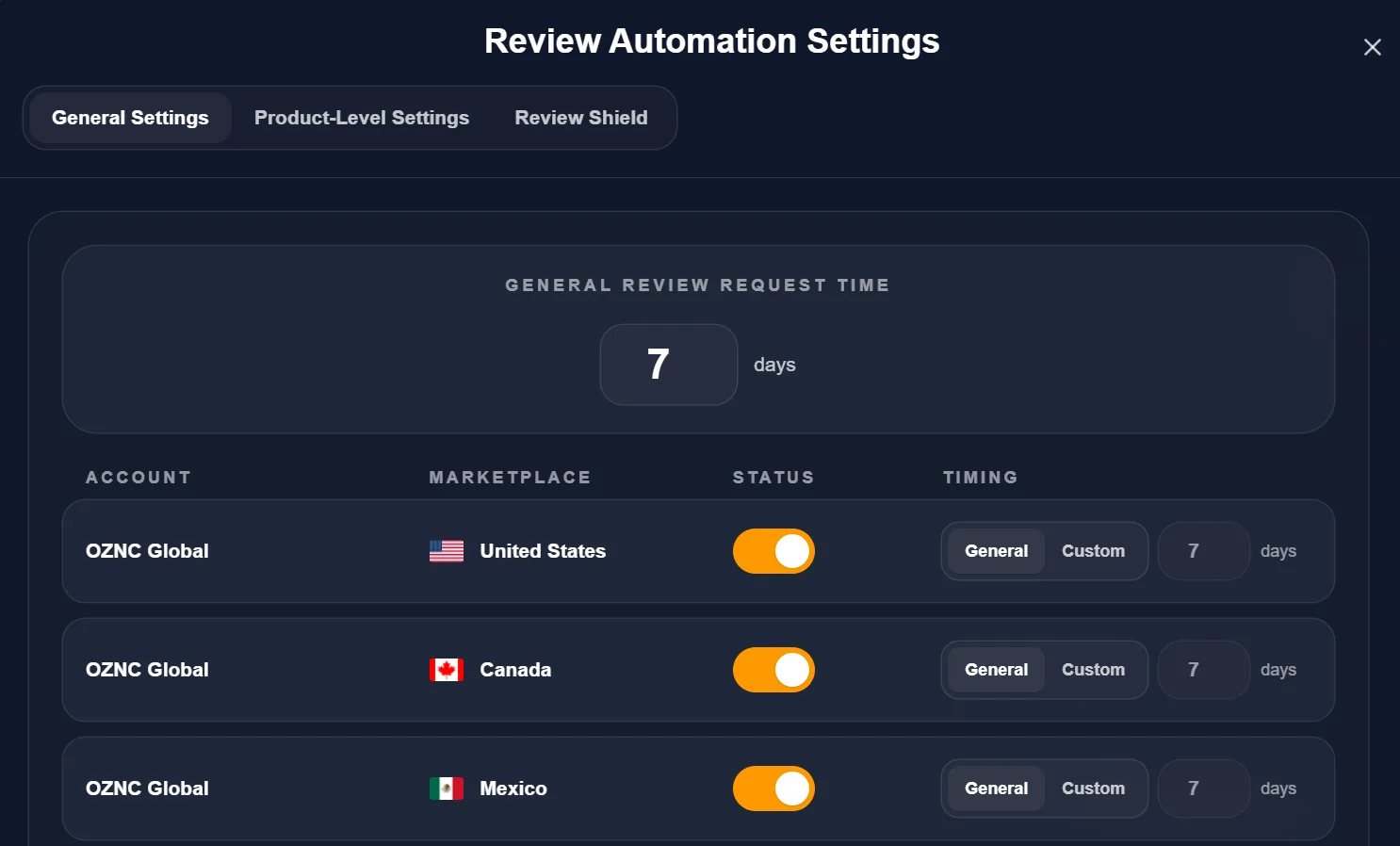
Task: Click the Canada marketplace name
Action: [515, 670]
